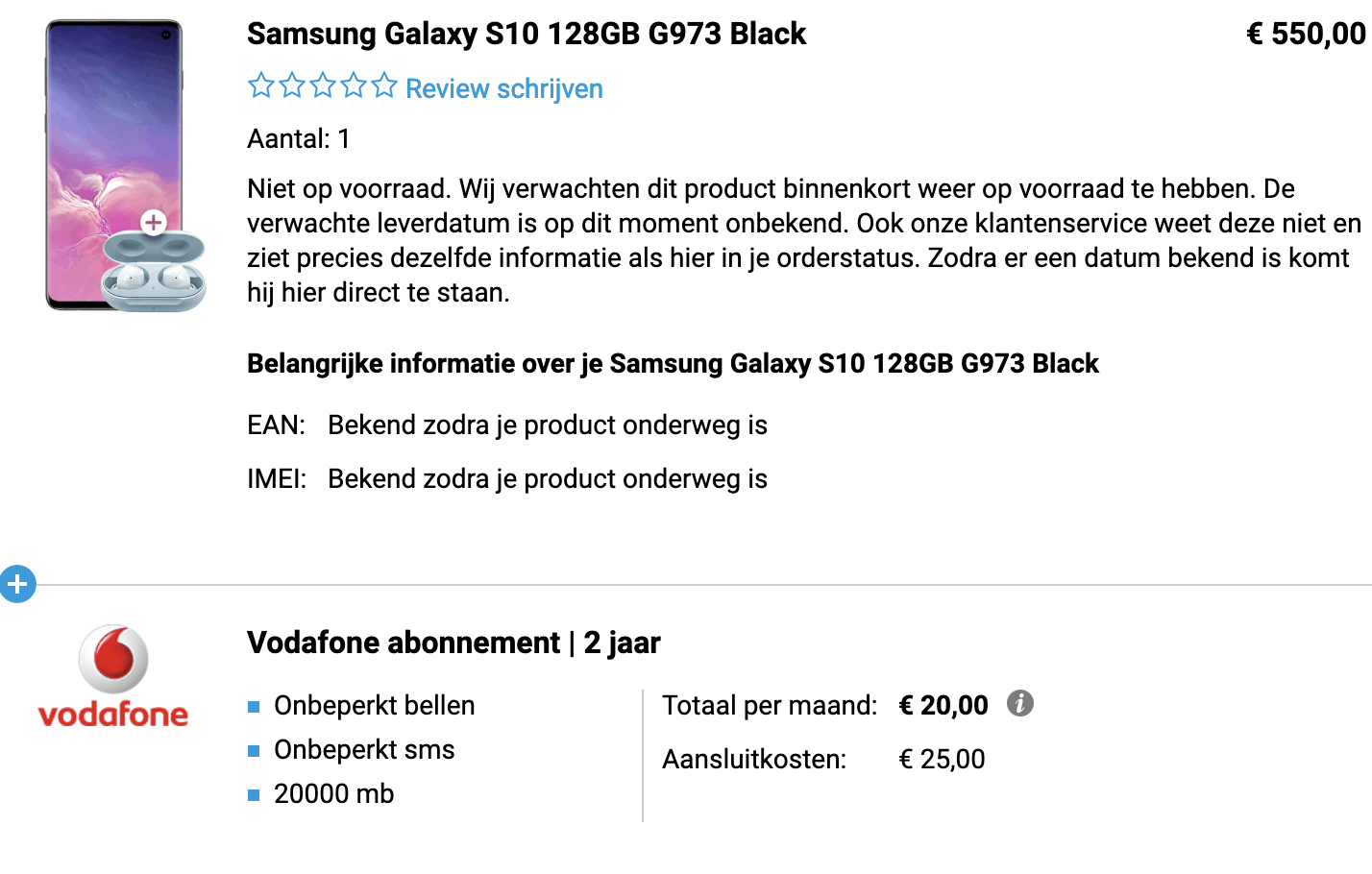Click the fourth rating star
1372x874 pixels.
coord(354,86)
